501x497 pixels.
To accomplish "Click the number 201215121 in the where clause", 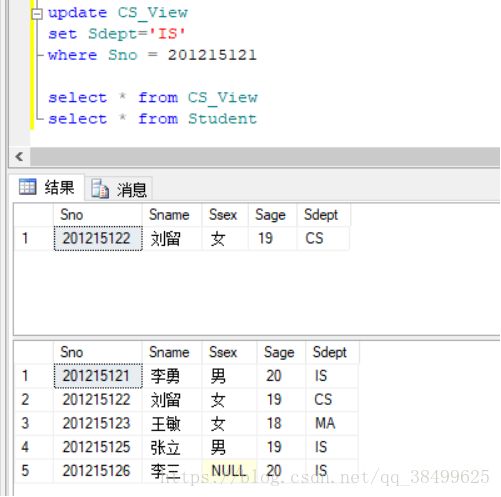I will click(212, 55).
